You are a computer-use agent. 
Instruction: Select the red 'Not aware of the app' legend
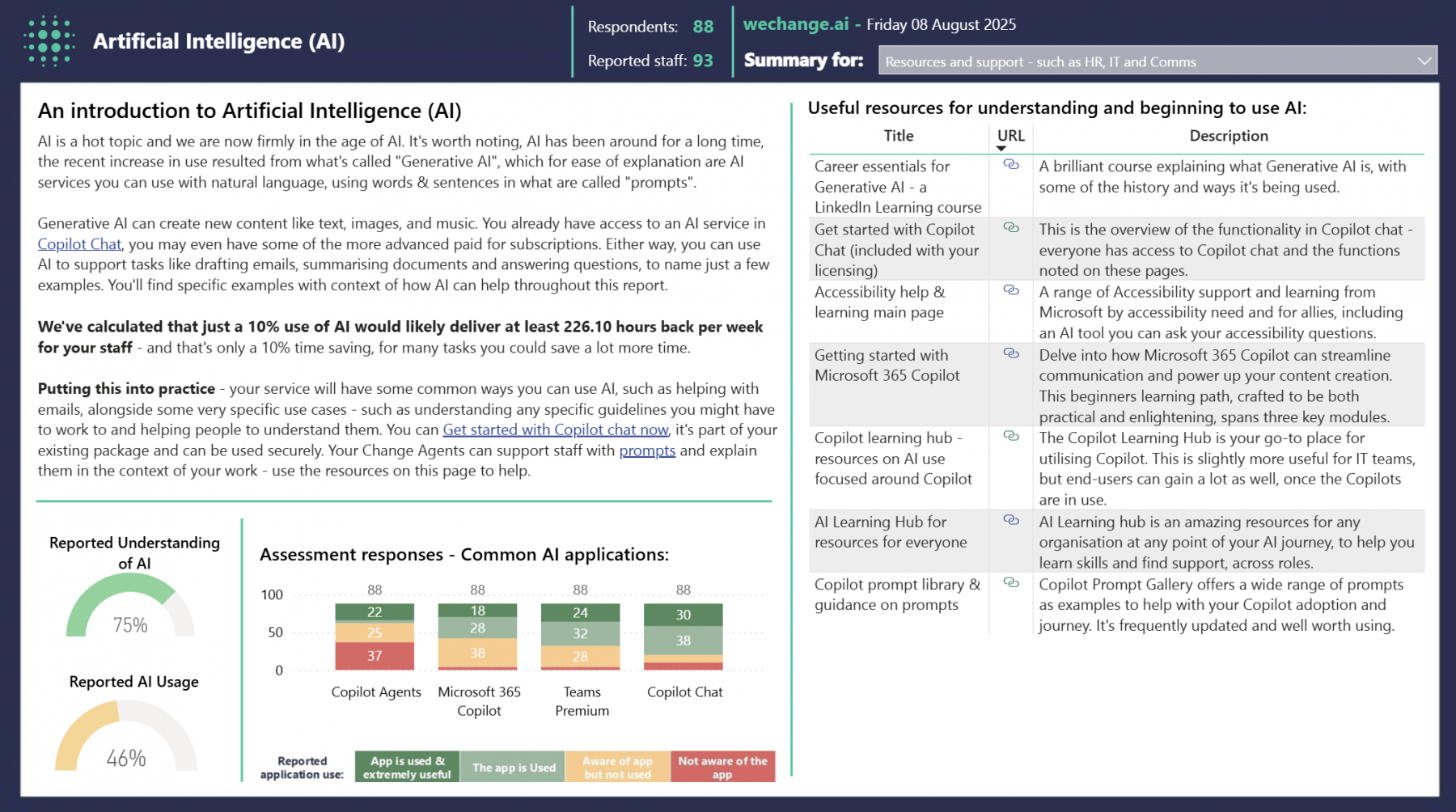click(x=722, y=768)
